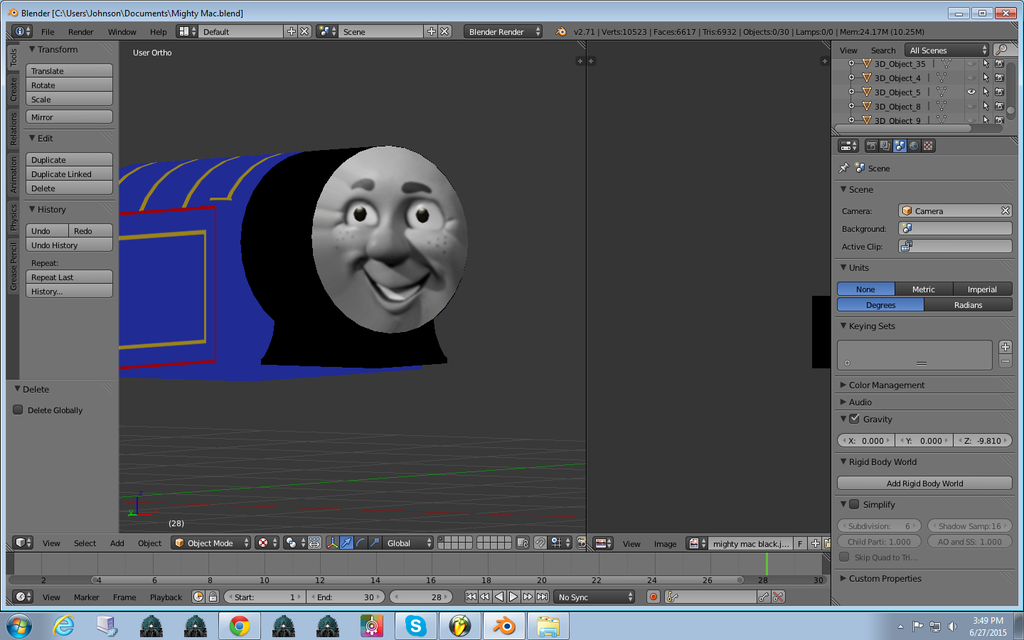This screenshot has height=640, width=1024.
Task: Click the Repeat Last button
Action: tap(69, 277)
